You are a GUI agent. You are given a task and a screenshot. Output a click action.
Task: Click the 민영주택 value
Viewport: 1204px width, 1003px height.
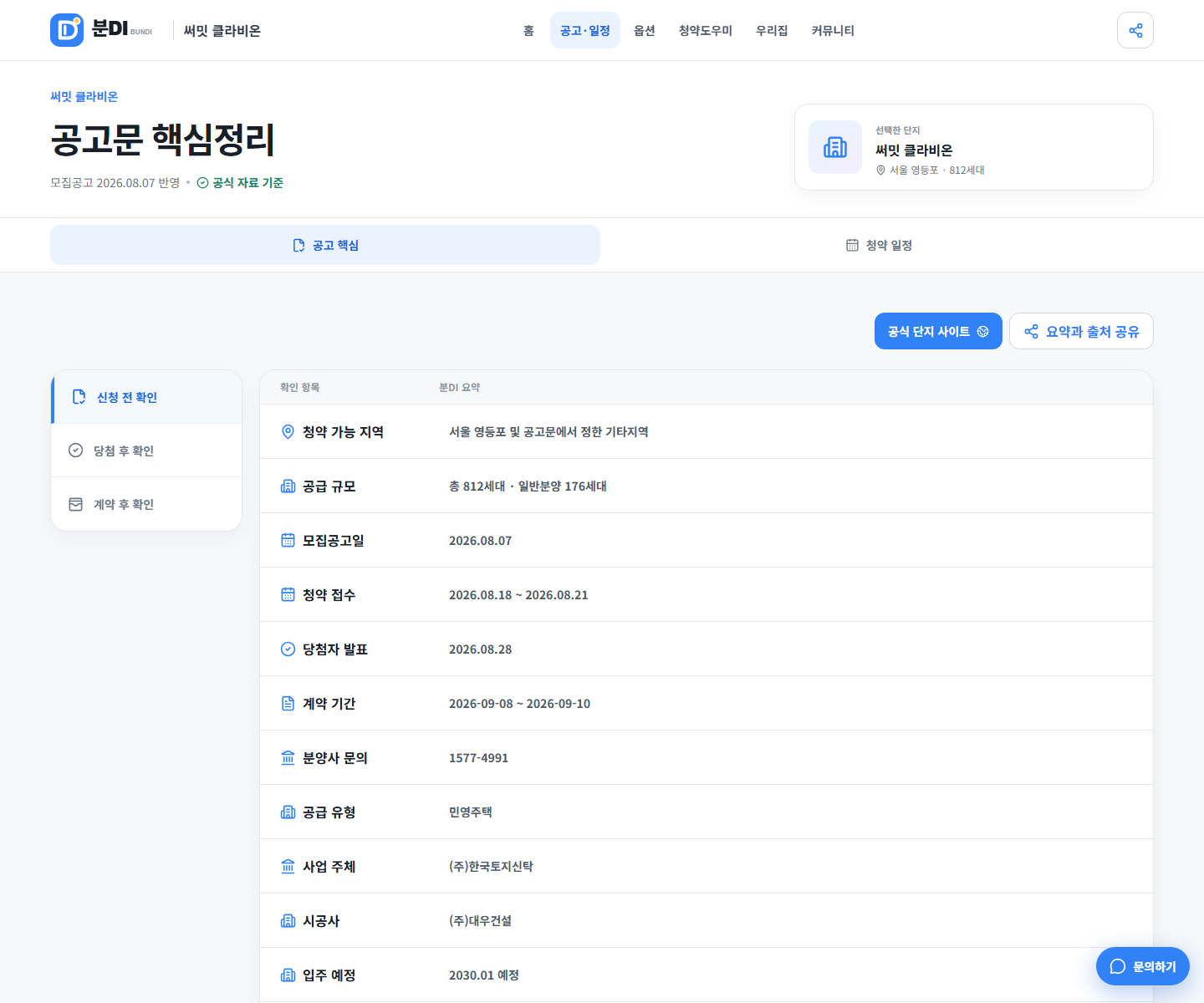pyautogui.click(x=471, y=812)
